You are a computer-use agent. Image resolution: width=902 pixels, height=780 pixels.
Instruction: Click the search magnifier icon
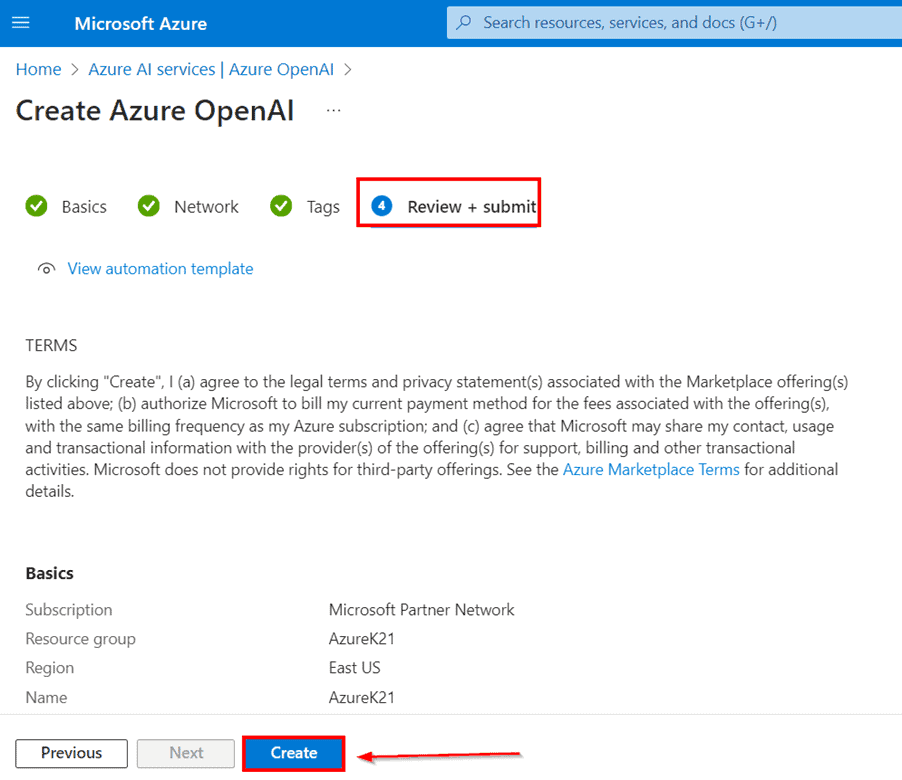coord(465,22)
